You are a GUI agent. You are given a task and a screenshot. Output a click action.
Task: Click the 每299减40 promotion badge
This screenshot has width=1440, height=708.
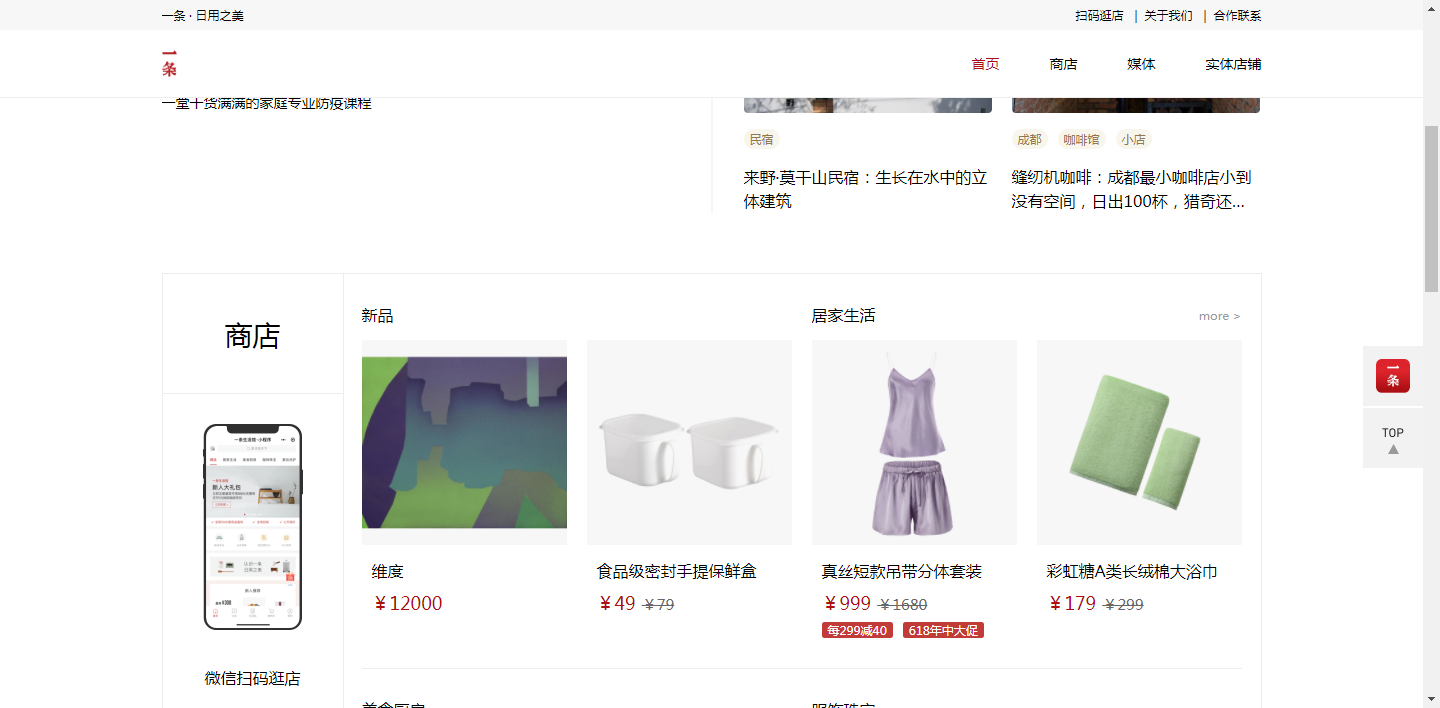[x=857, y=630]
